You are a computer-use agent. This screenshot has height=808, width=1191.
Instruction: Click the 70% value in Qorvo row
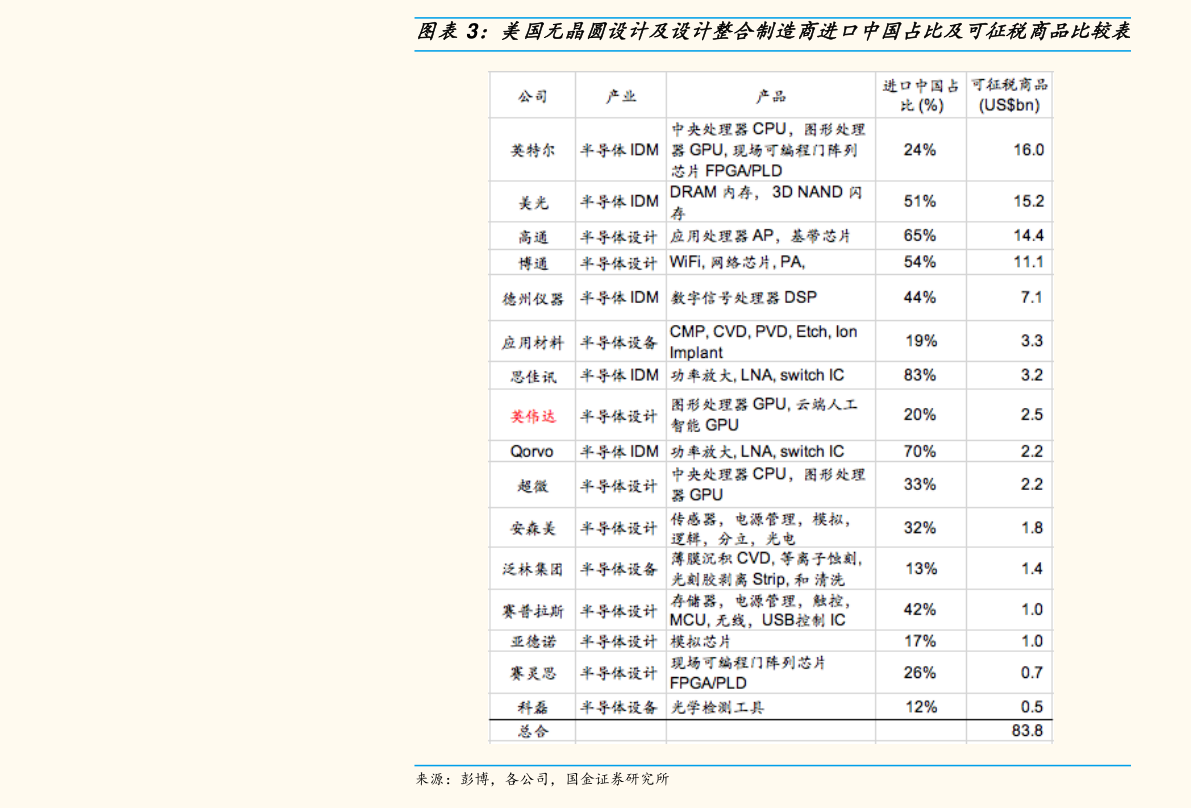[920, 451]
